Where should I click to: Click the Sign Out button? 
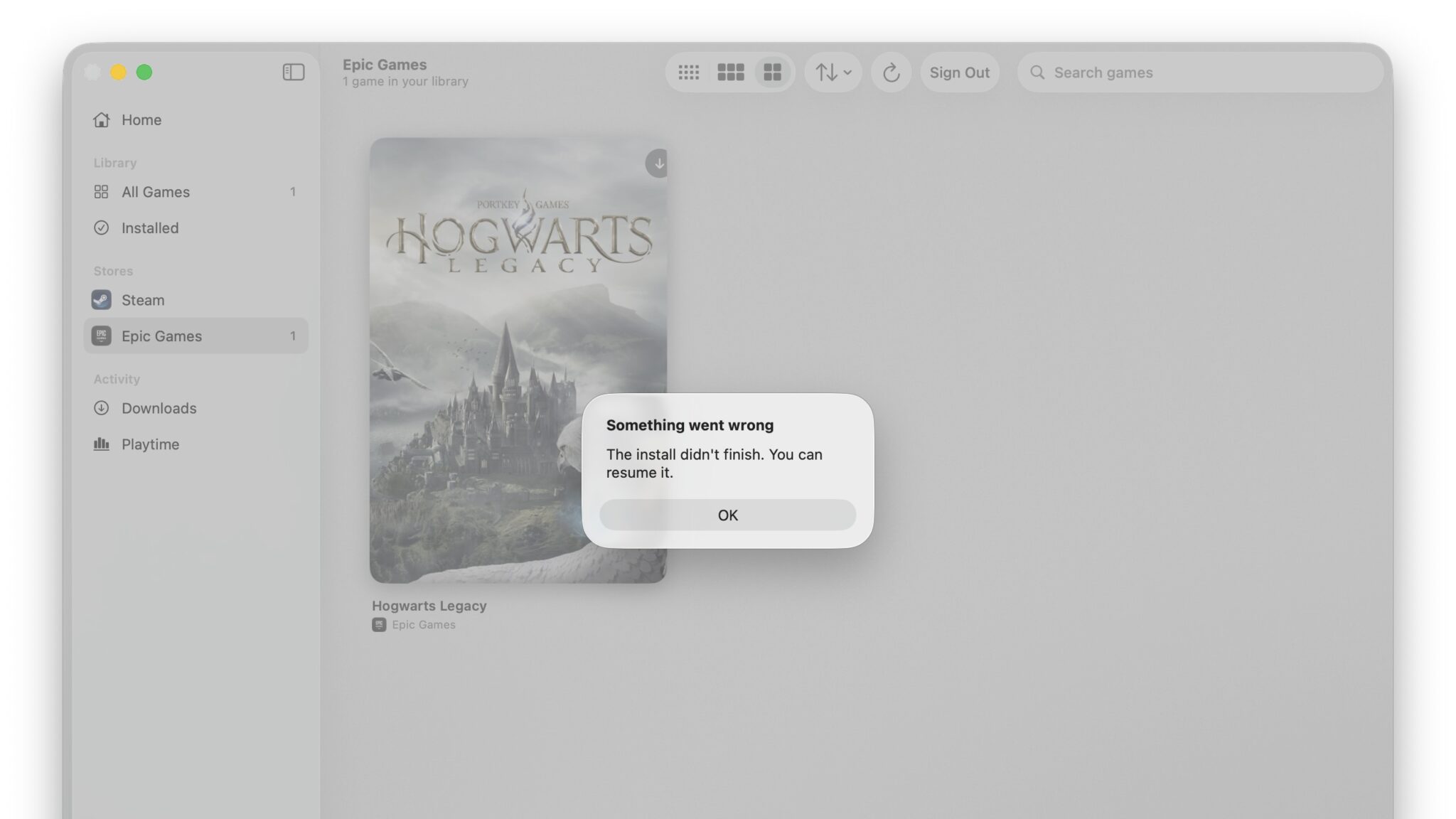pyautogui.click(x=960, y=73)
